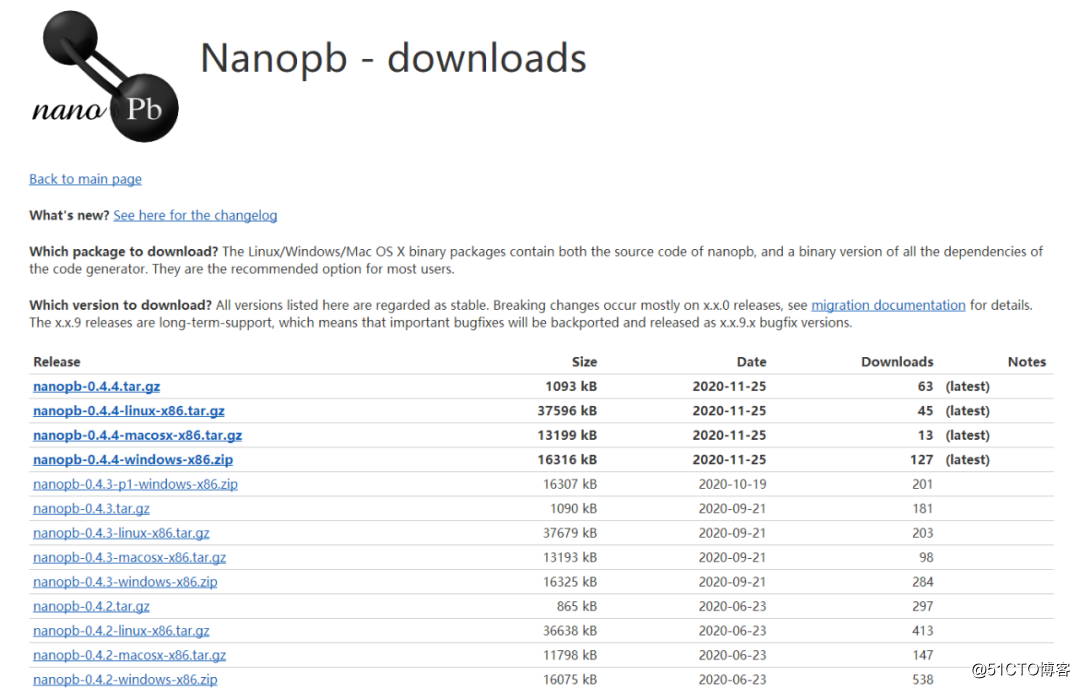This screenshot has width=1080, height=688.
Task: Download nanopb-0.4.4.tar.gz
Action: 96,386
